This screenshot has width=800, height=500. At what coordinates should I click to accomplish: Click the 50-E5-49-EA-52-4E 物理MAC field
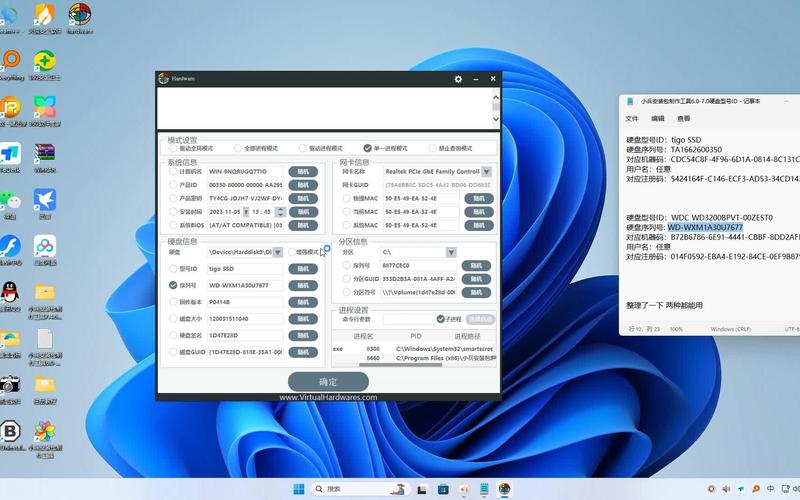click(421, 198)
